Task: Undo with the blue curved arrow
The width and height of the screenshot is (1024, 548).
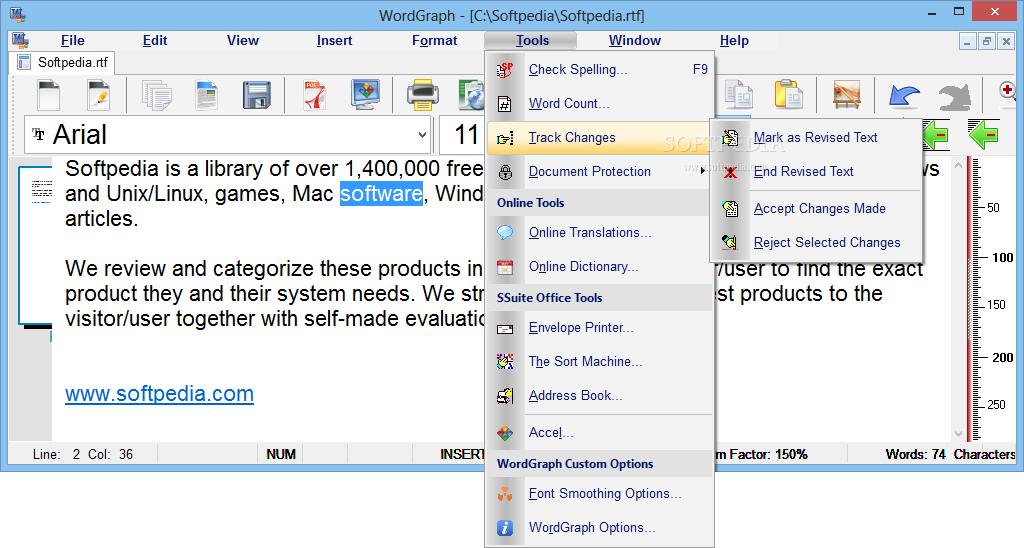Action: coord(904,95)
